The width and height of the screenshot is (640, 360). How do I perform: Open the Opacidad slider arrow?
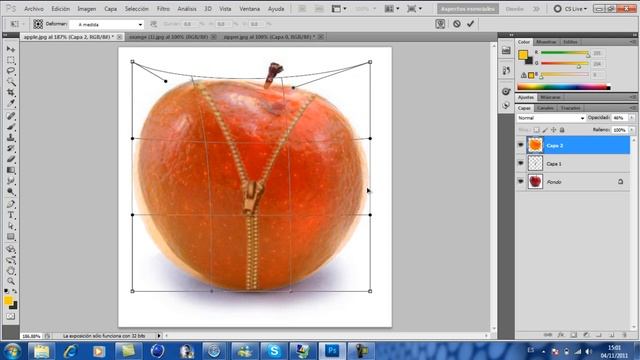[631, 118]
